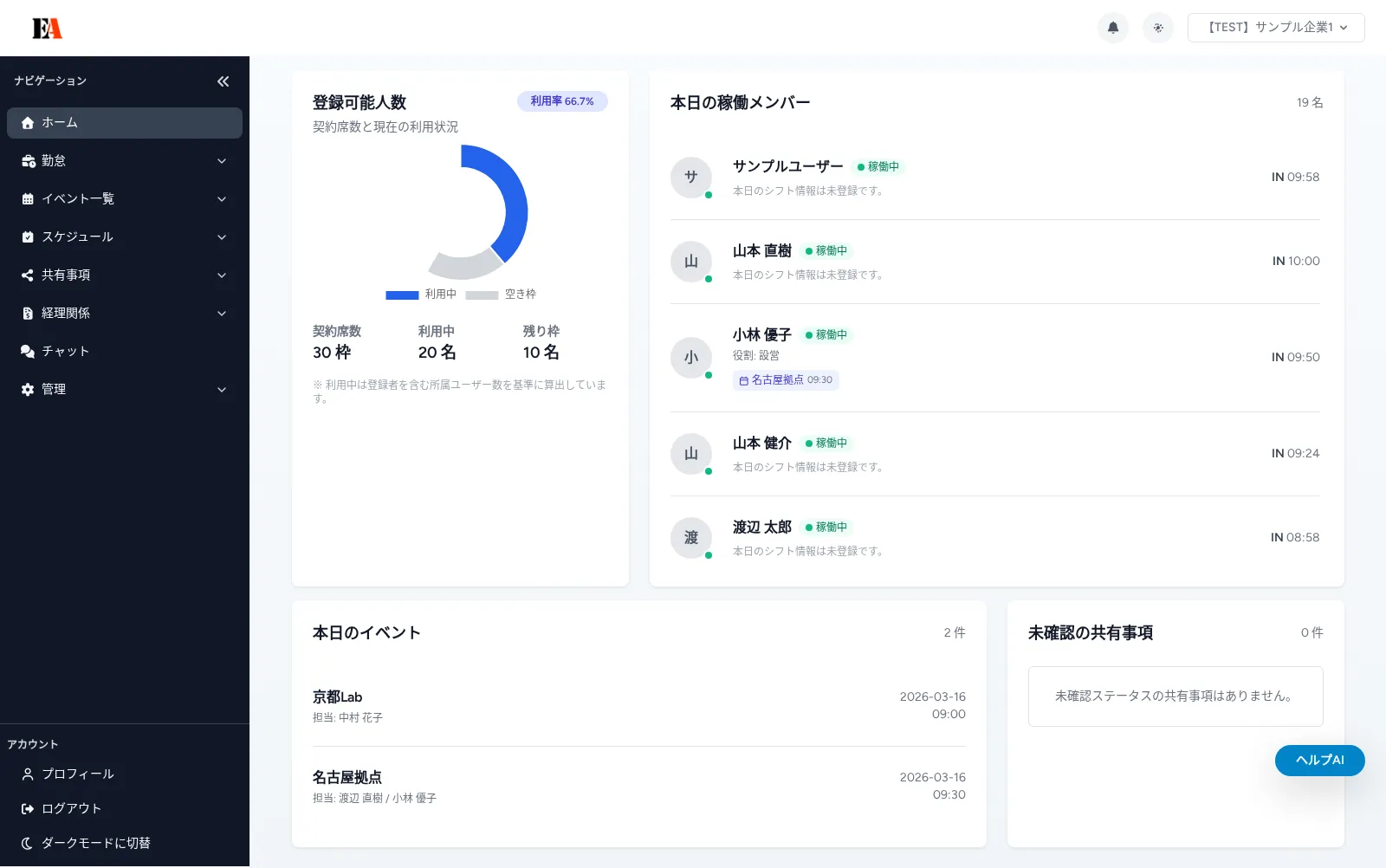Viewport: 1386px width, 868px height.
Task: Collapse the navigation sidebar with the « control
Action: (x=223, y=81)
